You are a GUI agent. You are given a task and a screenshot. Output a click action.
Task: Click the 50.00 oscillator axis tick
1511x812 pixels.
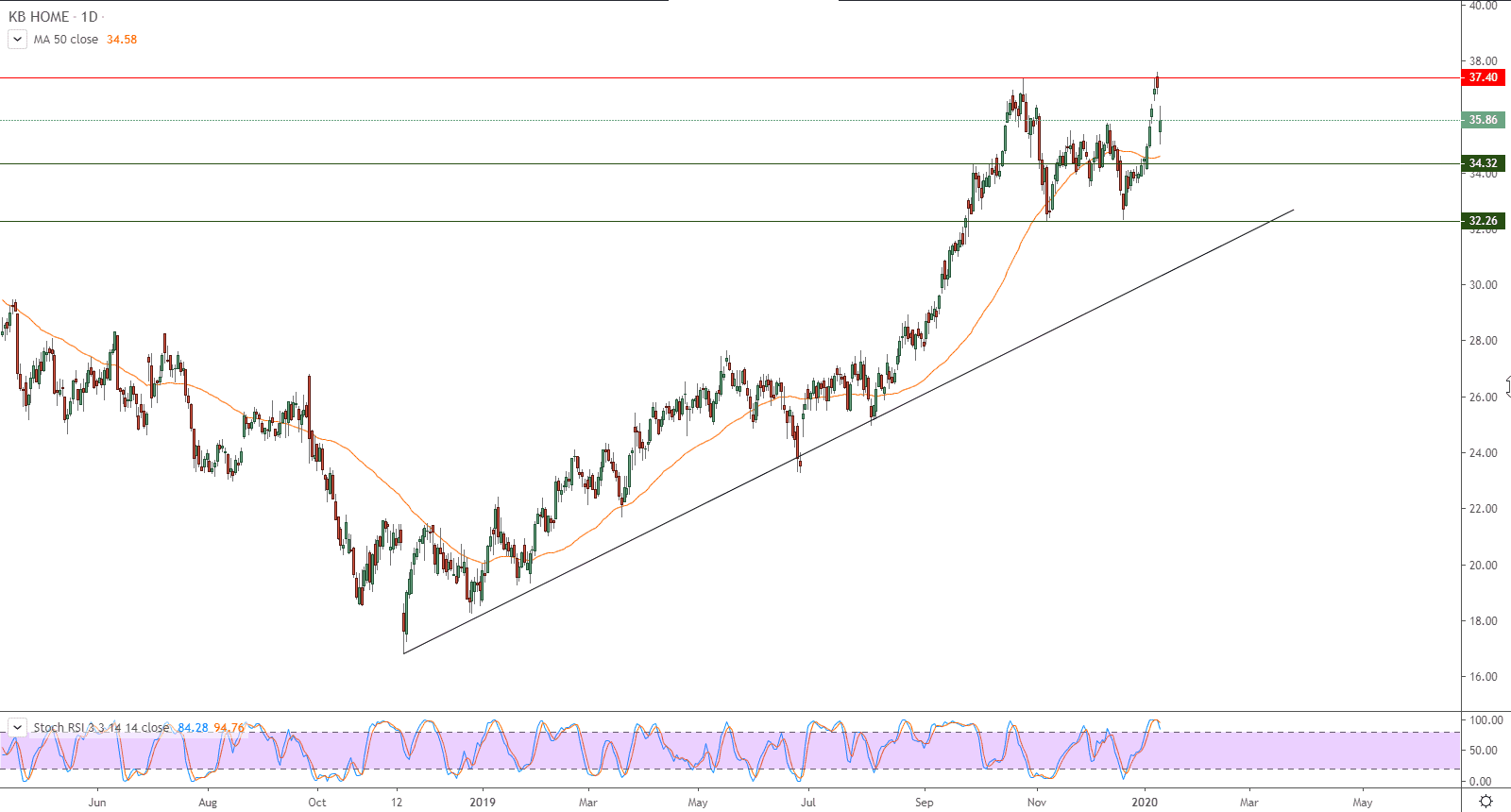click(x=1485, y=751)
